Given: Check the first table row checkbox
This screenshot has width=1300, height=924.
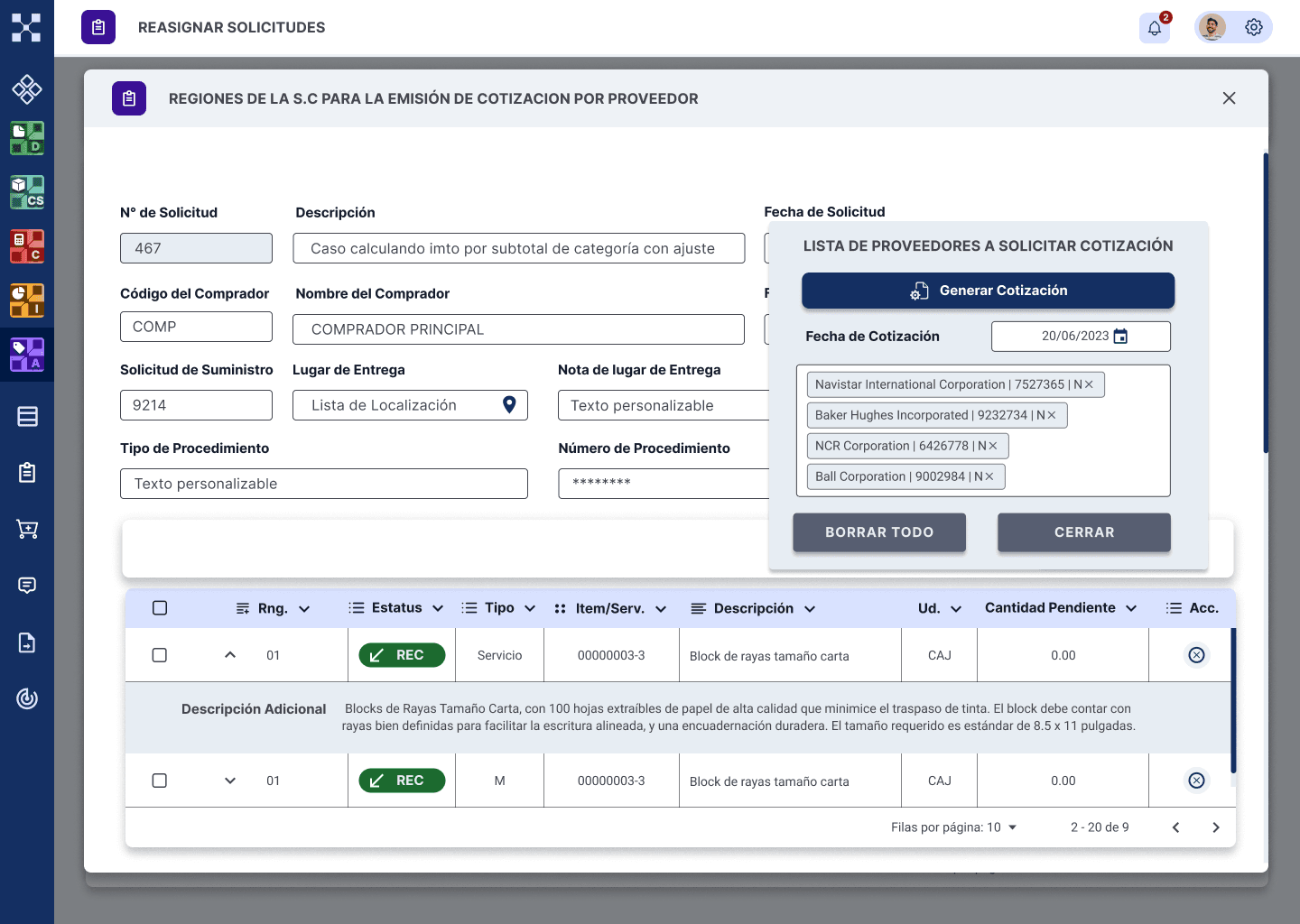Looking at the screenshot, I should click(160, 655).
